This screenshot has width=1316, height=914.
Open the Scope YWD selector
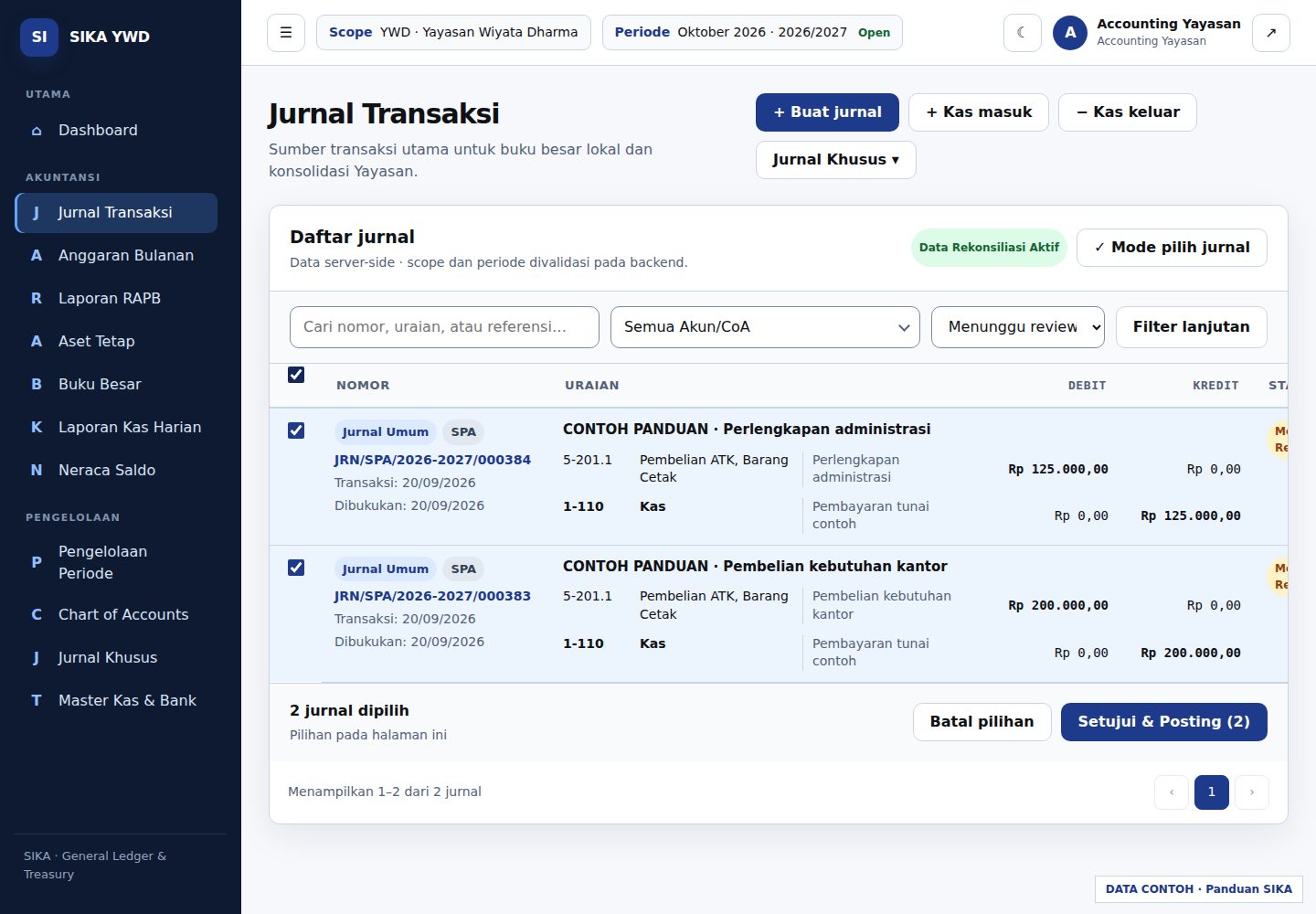pyautogui.click(x=453, y=33)
